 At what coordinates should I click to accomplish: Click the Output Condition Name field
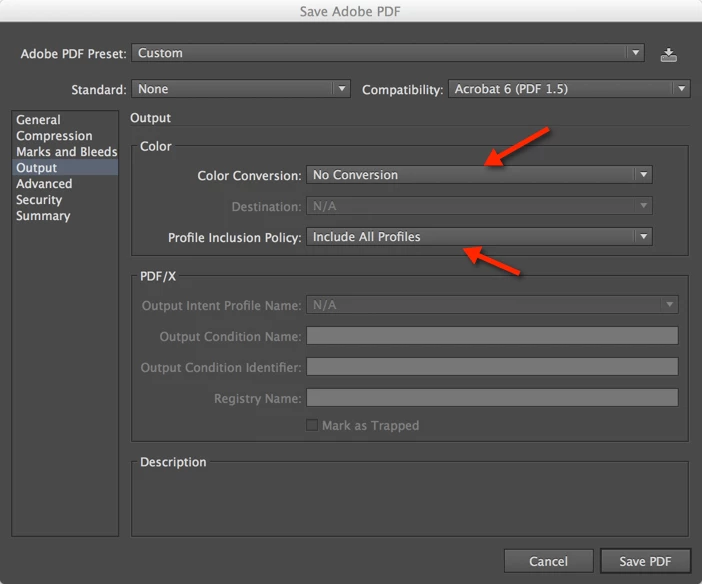(x=492, y=336)
